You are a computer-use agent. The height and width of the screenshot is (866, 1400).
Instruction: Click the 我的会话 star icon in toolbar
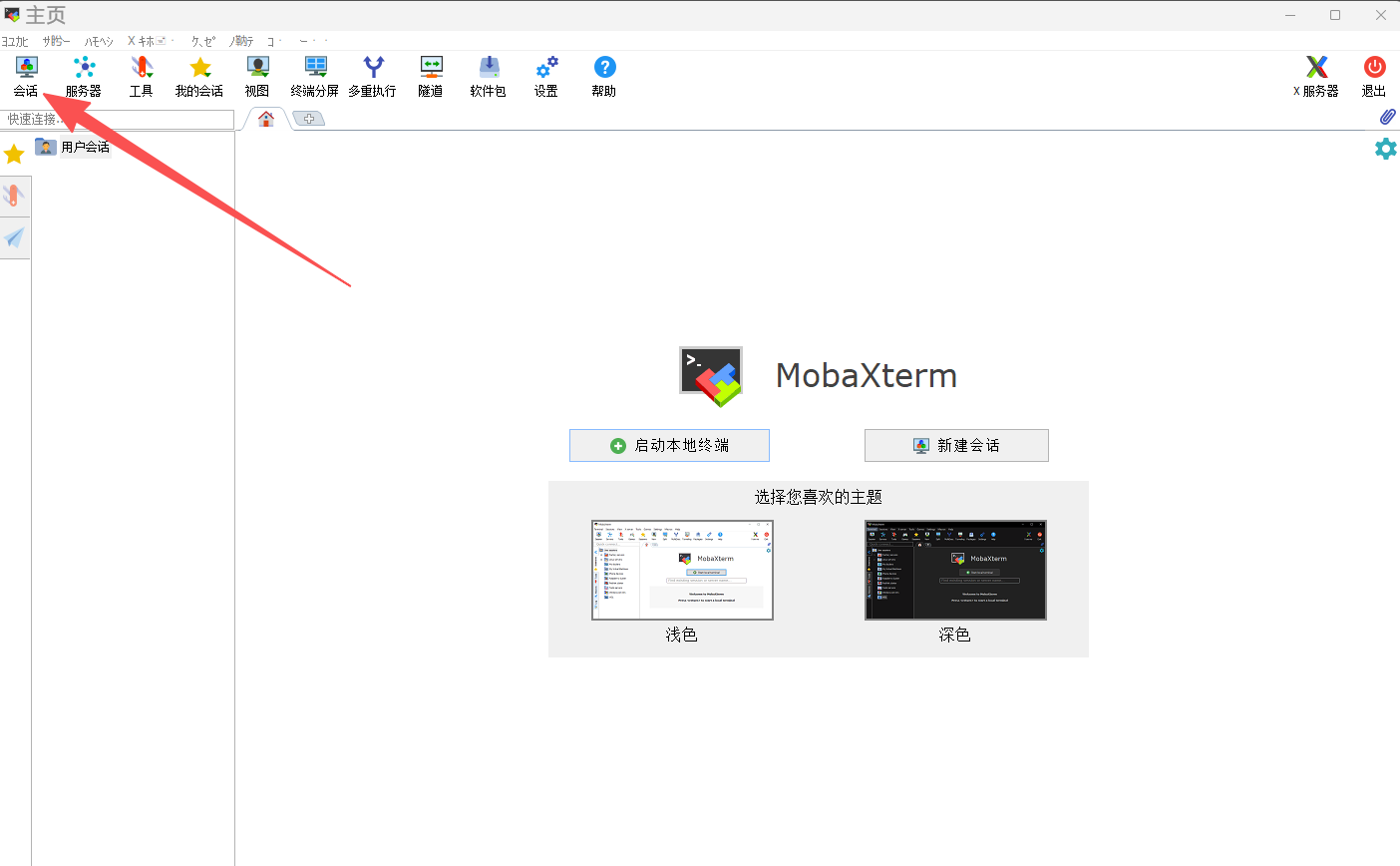click(x=199, y=76)
